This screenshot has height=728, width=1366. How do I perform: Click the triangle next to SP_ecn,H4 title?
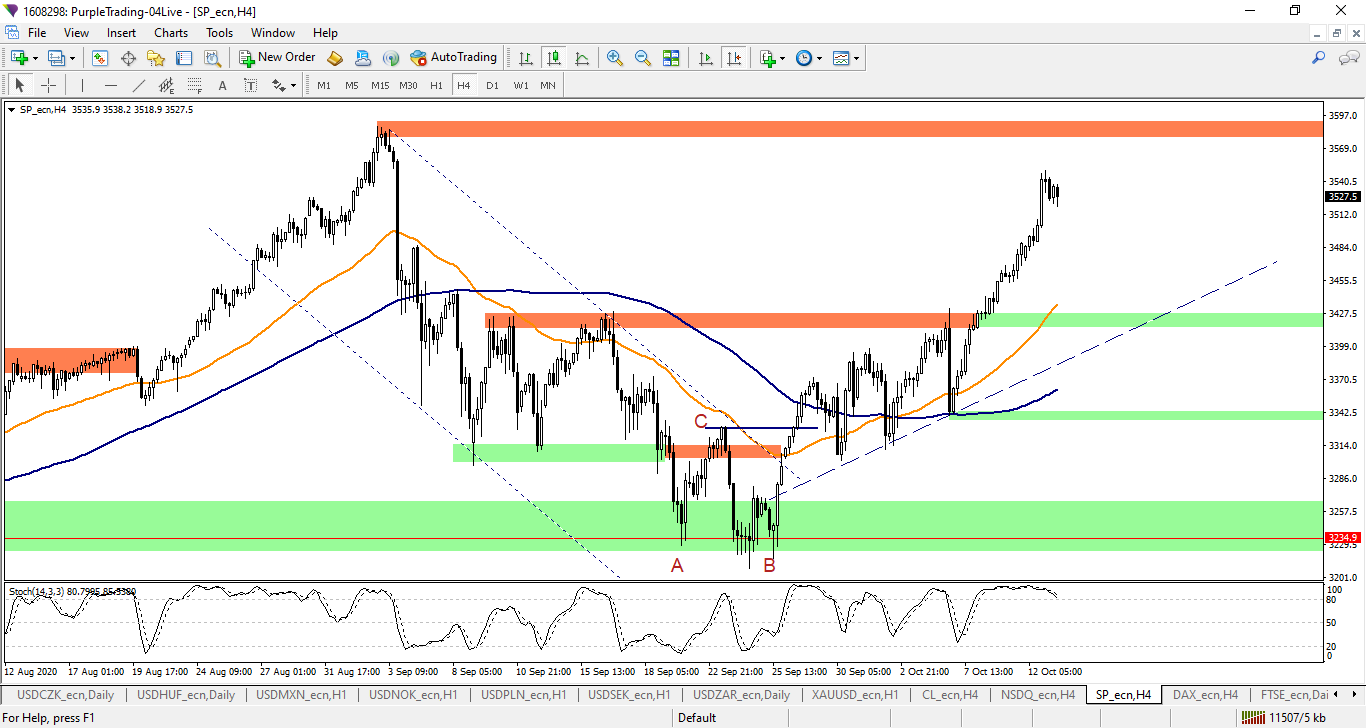tap(11, 110)
